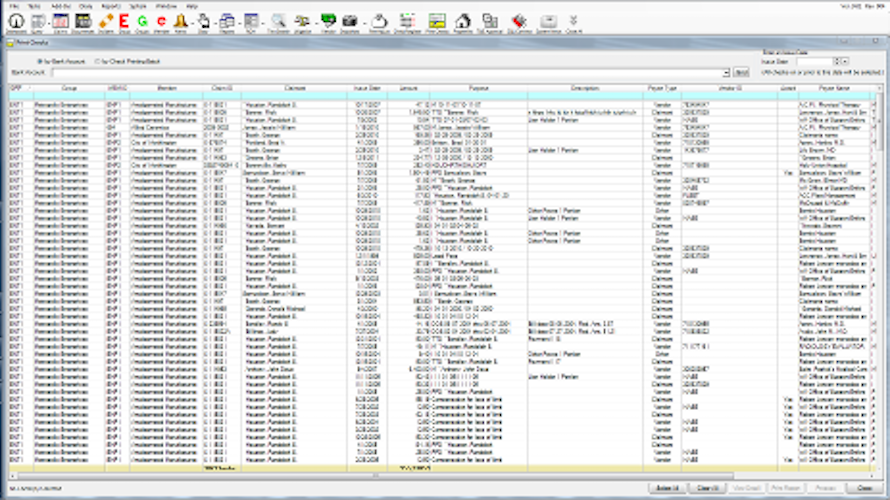Click the horizontal scrollbar under the grid
This screenshot has height=500, width=890.
click(x=375, y=476)
